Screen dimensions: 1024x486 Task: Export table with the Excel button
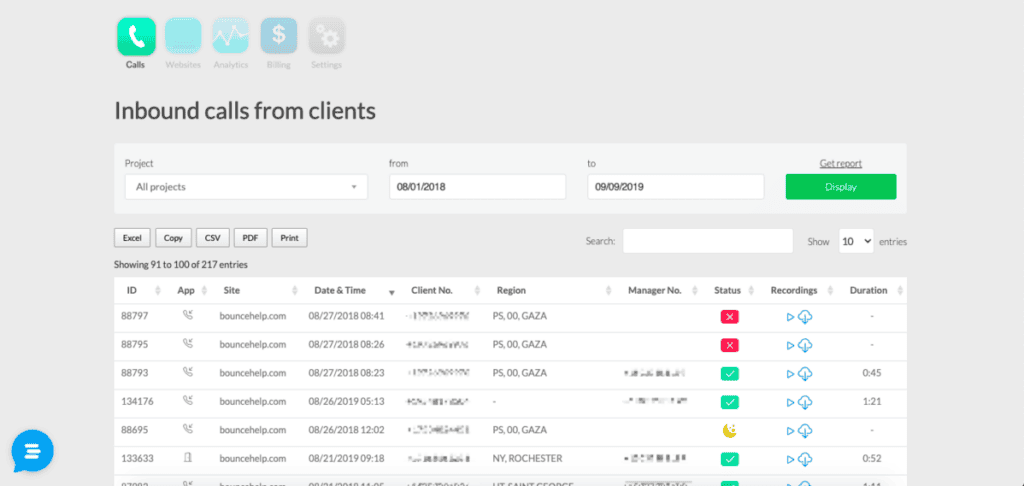click(x=133, y=238)
